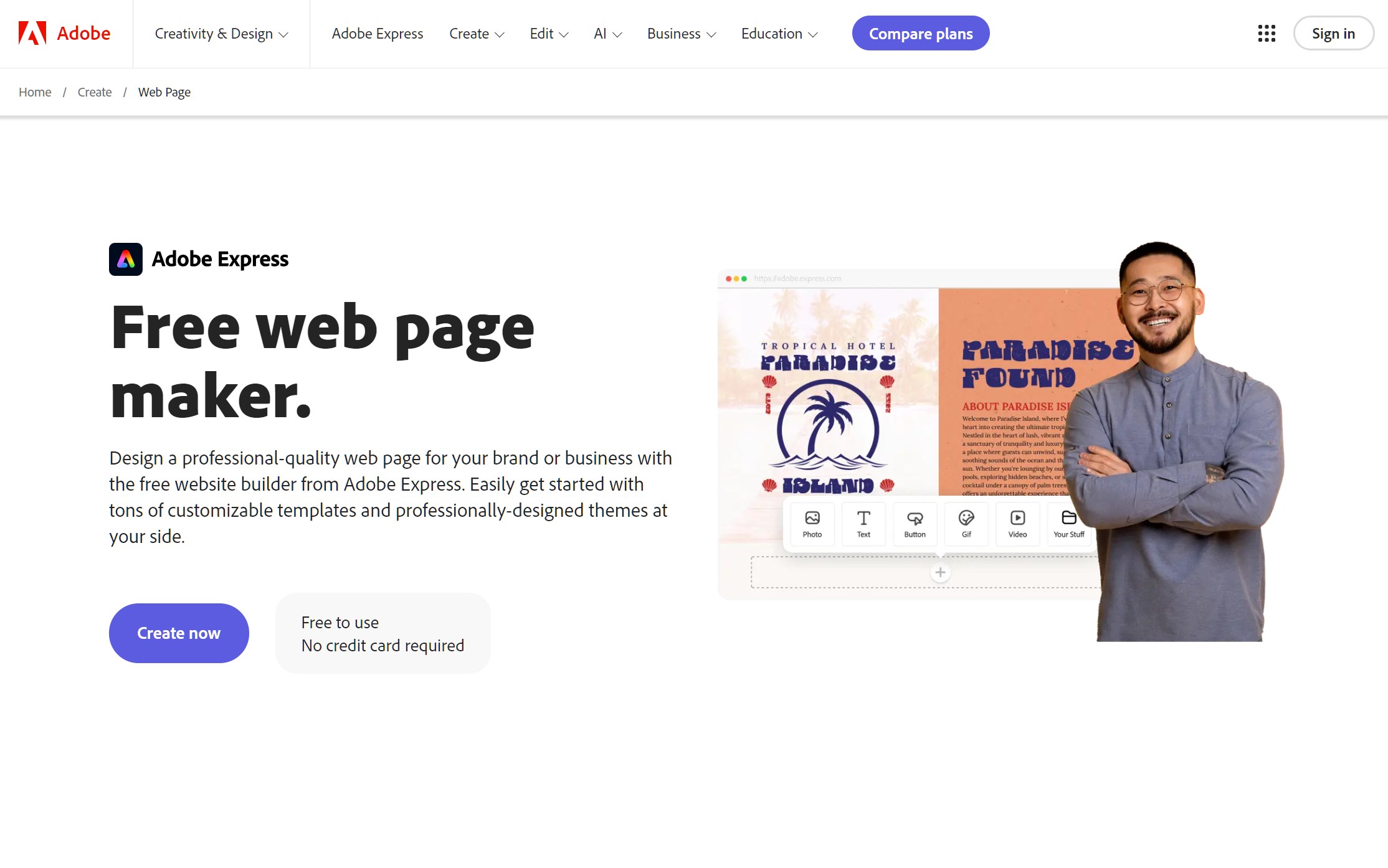
Task: Click the Home breadcrumb link
Action: coord(34,91)
